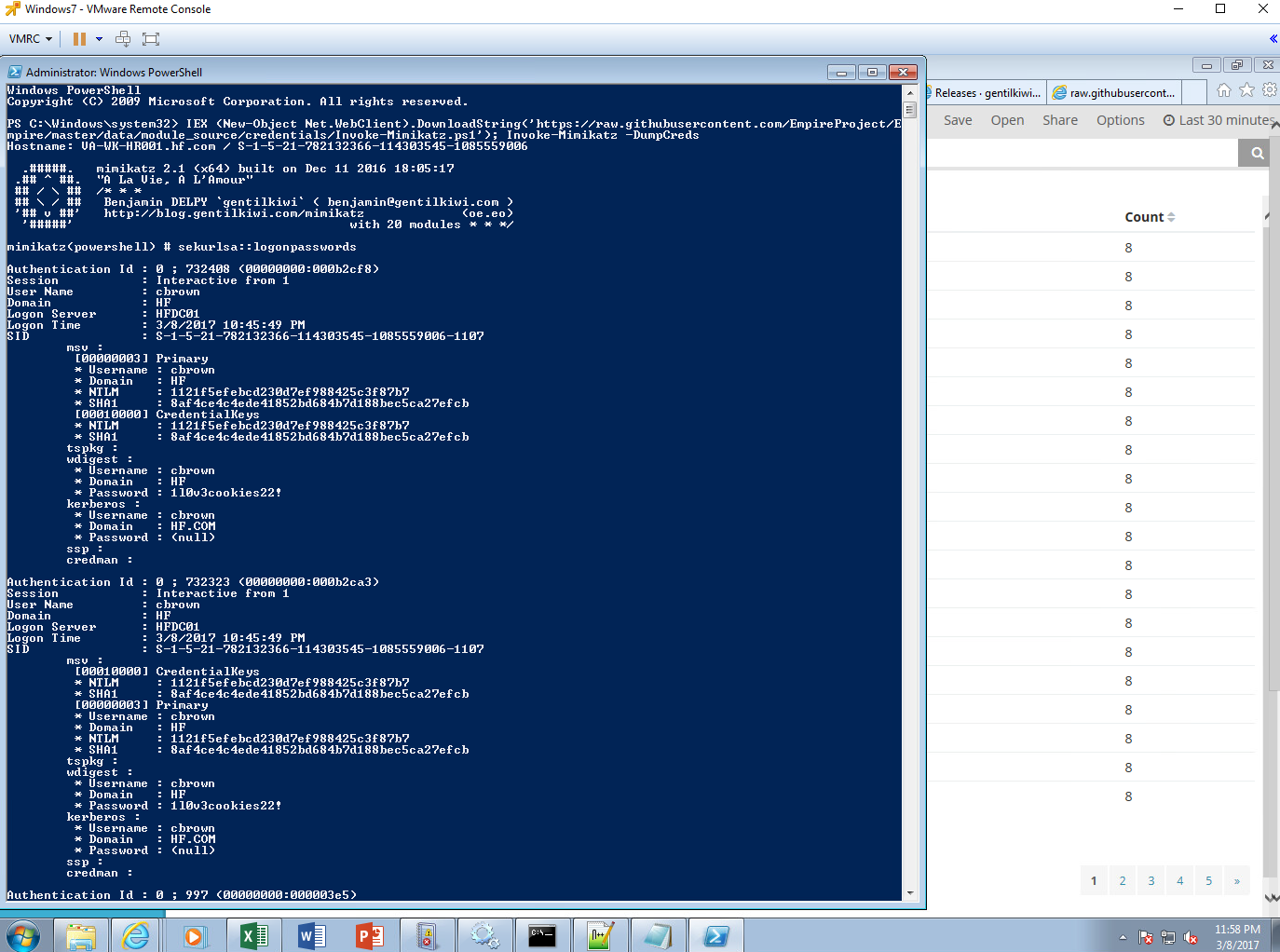Click the PowerShell vertical scrollbar thumb
Image resolution: width=1280 pixels, height=952 pixels.
(910, 110)
